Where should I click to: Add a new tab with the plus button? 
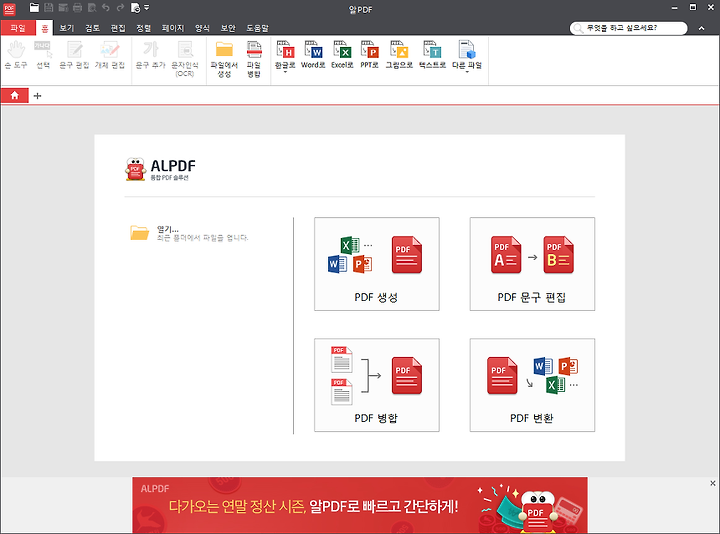coord(38,96)
